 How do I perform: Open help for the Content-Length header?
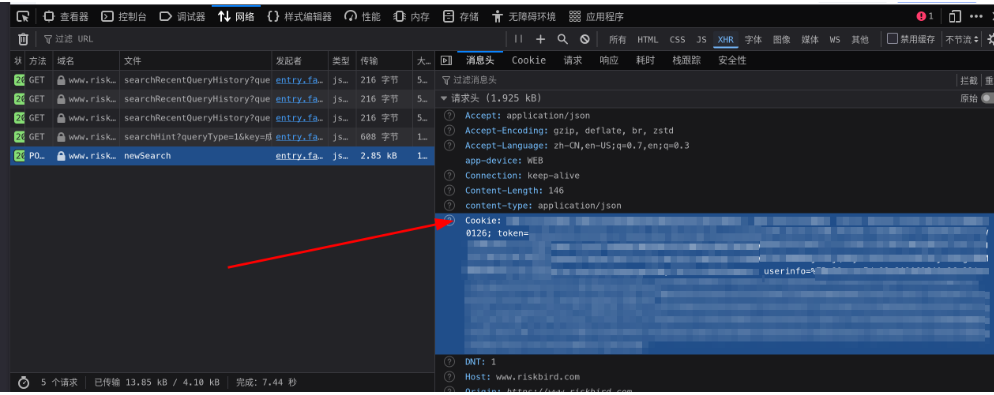(449, 190)
